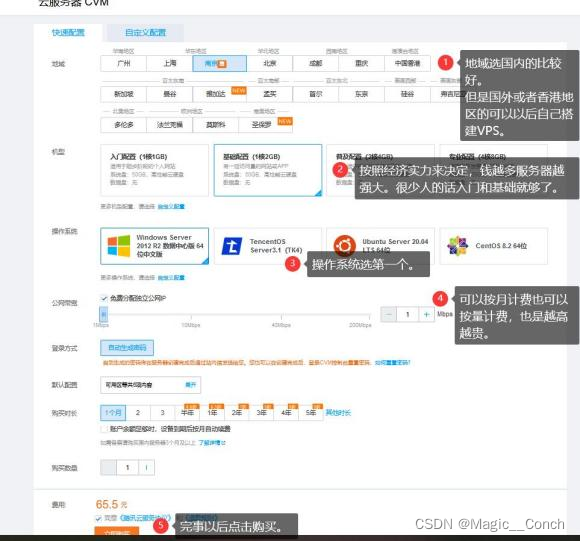Screen dimensions: 580x541
Task: Choose 5年 purchase duration
Action: click(311, 413)
